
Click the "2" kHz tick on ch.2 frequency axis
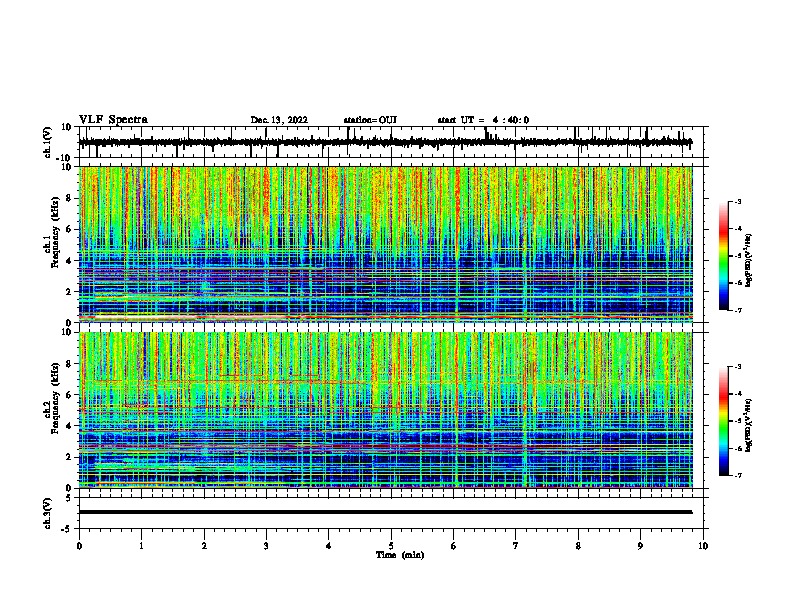pyautogui.click(x=69, y=457)
